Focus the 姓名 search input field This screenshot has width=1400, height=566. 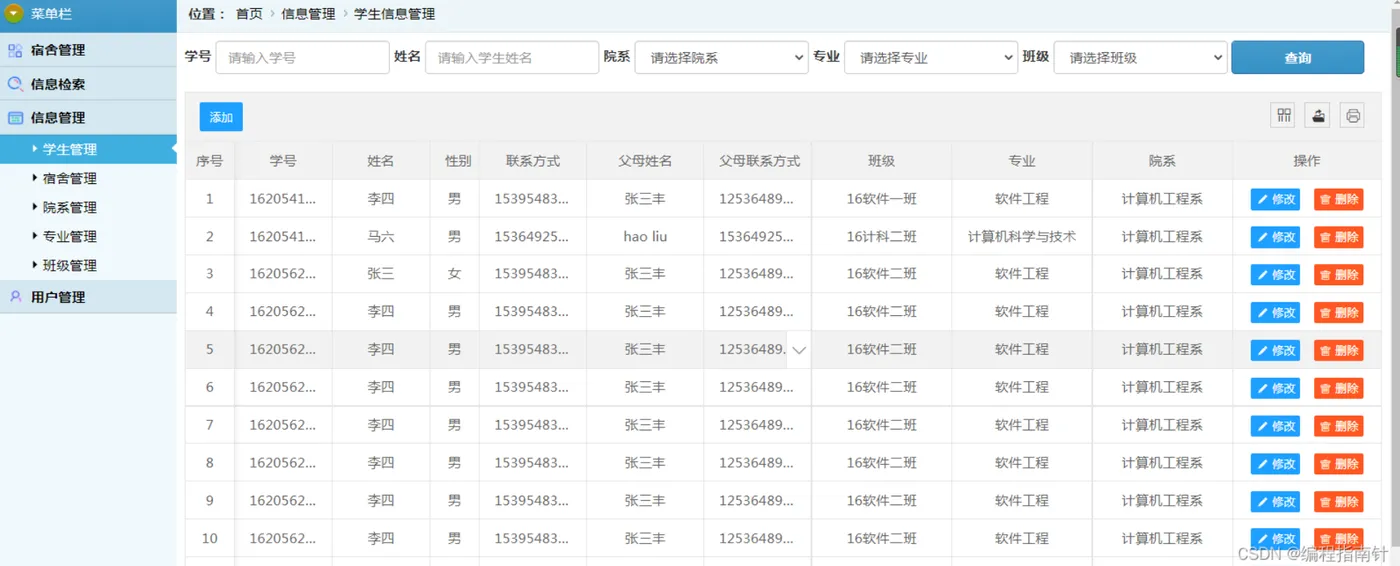pos(512,57)
